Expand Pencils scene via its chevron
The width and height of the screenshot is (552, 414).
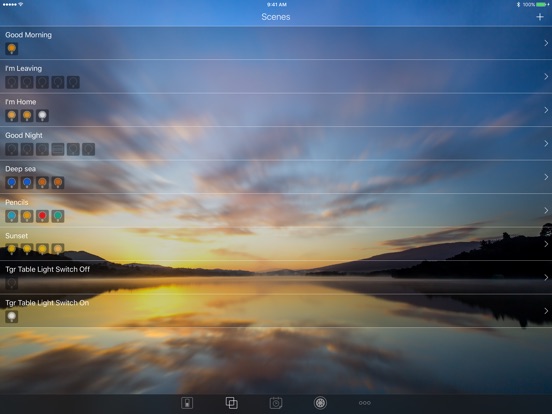[546, 210]
